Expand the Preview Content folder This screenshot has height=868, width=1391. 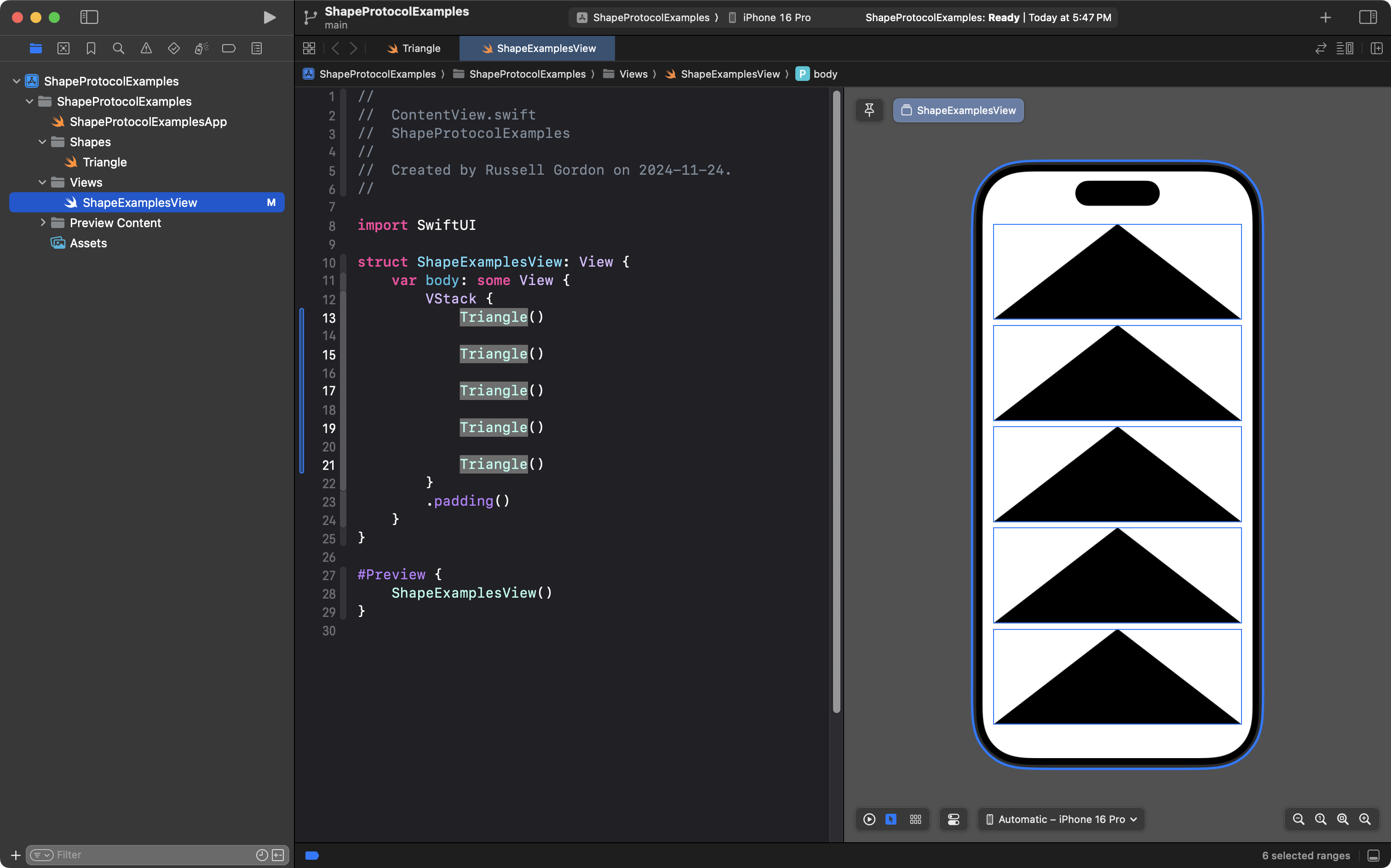[x=42, y=223]
